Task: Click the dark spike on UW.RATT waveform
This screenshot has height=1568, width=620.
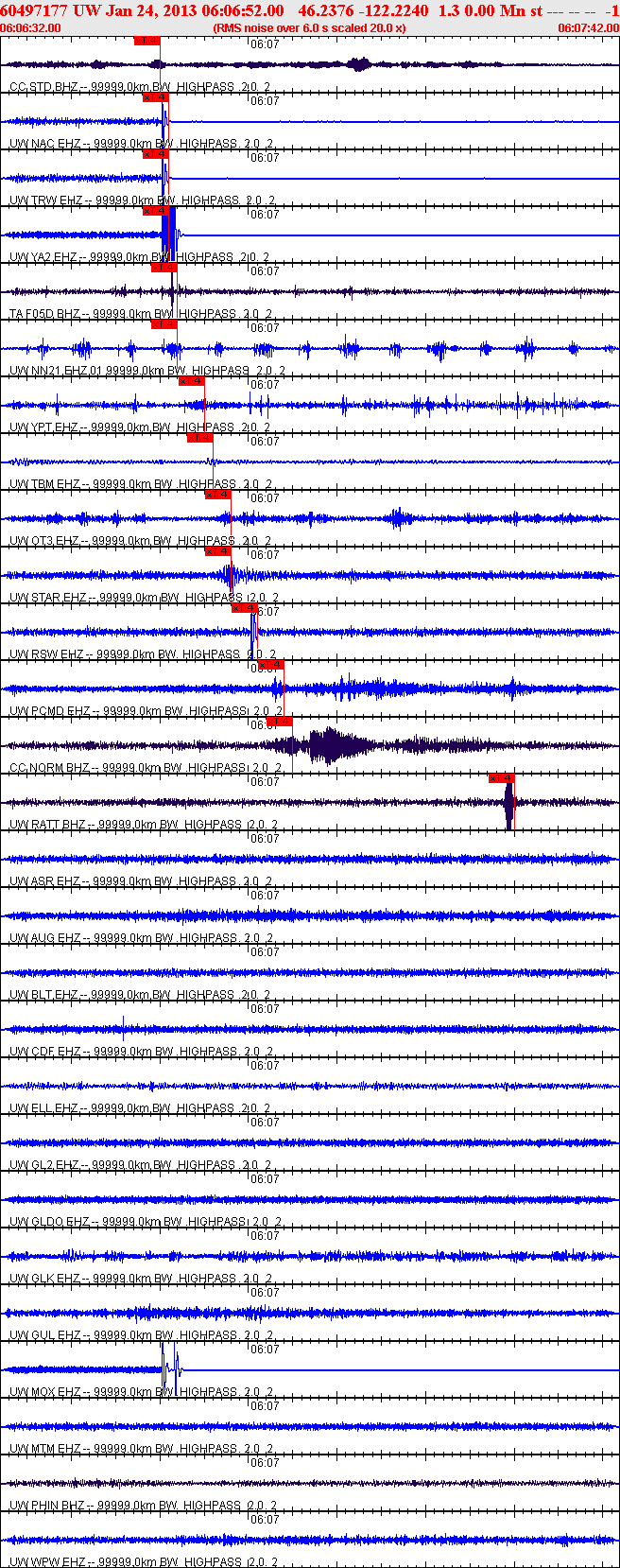Action: [509, 803]
